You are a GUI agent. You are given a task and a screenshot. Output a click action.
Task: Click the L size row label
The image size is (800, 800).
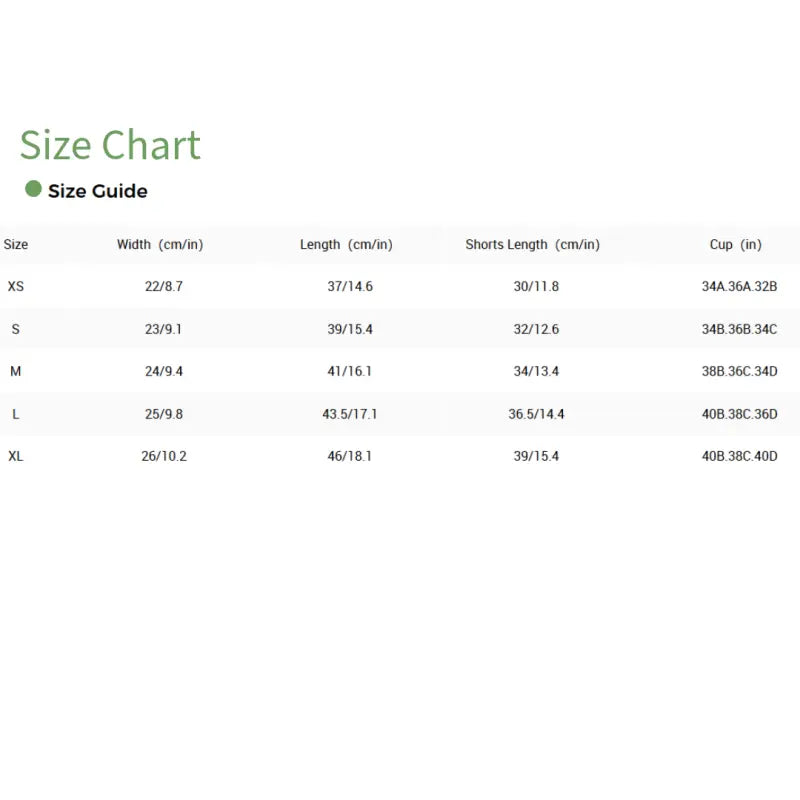tap(16, 413)
